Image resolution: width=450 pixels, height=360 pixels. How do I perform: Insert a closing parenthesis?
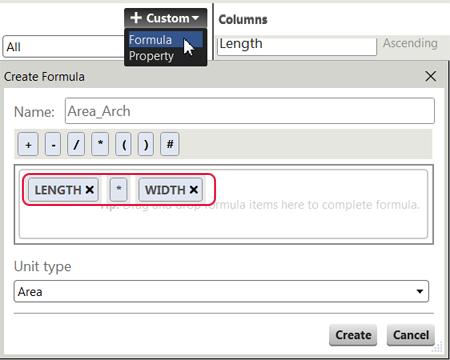[x=146, y=144]
